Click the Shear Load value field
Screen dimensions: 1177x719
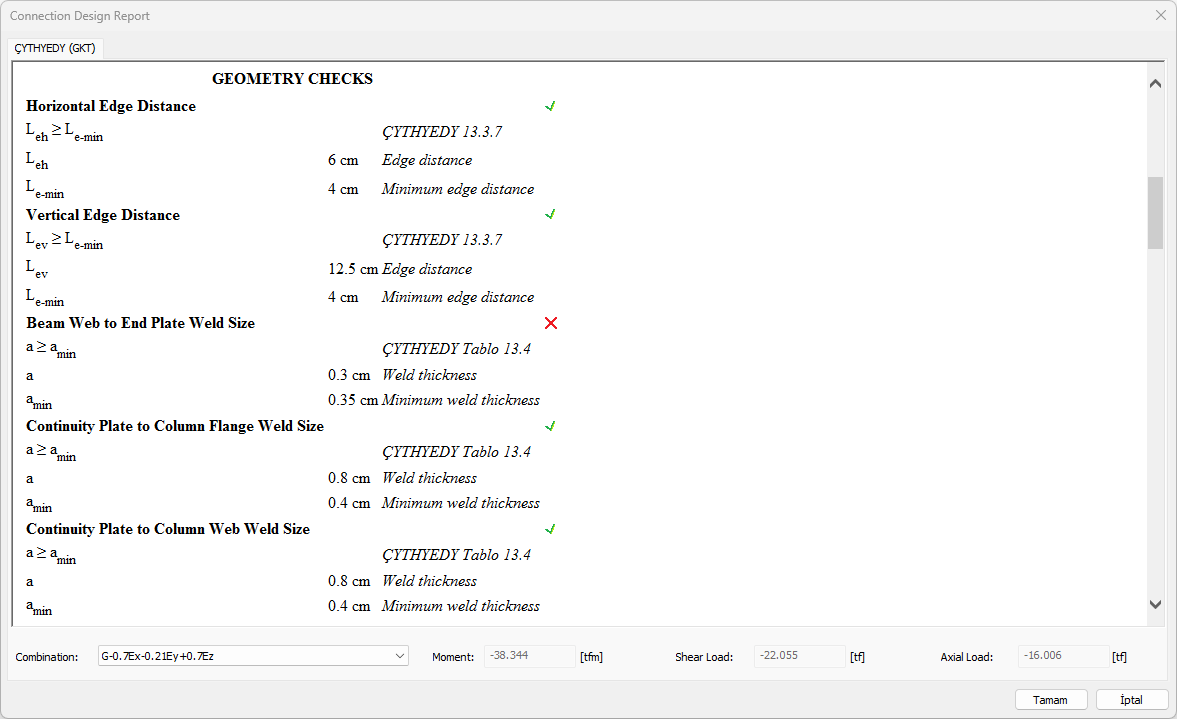point(799,657)
